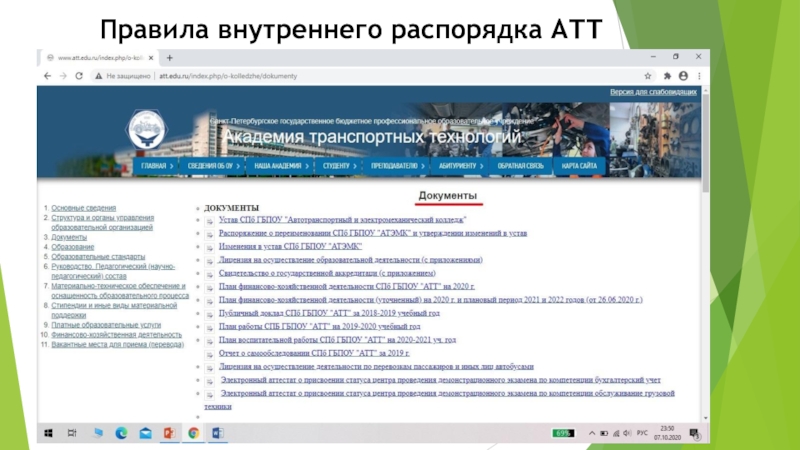The height and width of the screenshot is (450, 800).
Task: Open the Chrome three-dot menu
Action: click(700, 75)
